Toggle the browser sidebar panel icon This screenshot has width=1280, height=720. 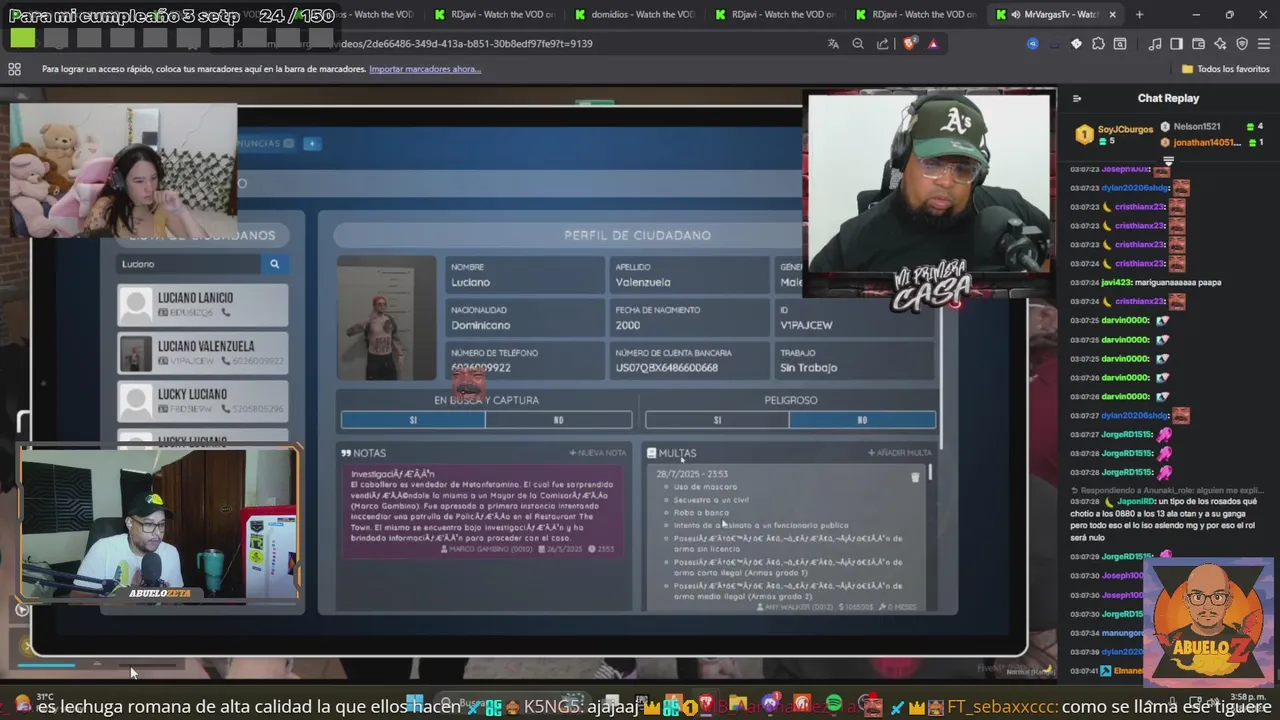click(x=1177, y=44)
